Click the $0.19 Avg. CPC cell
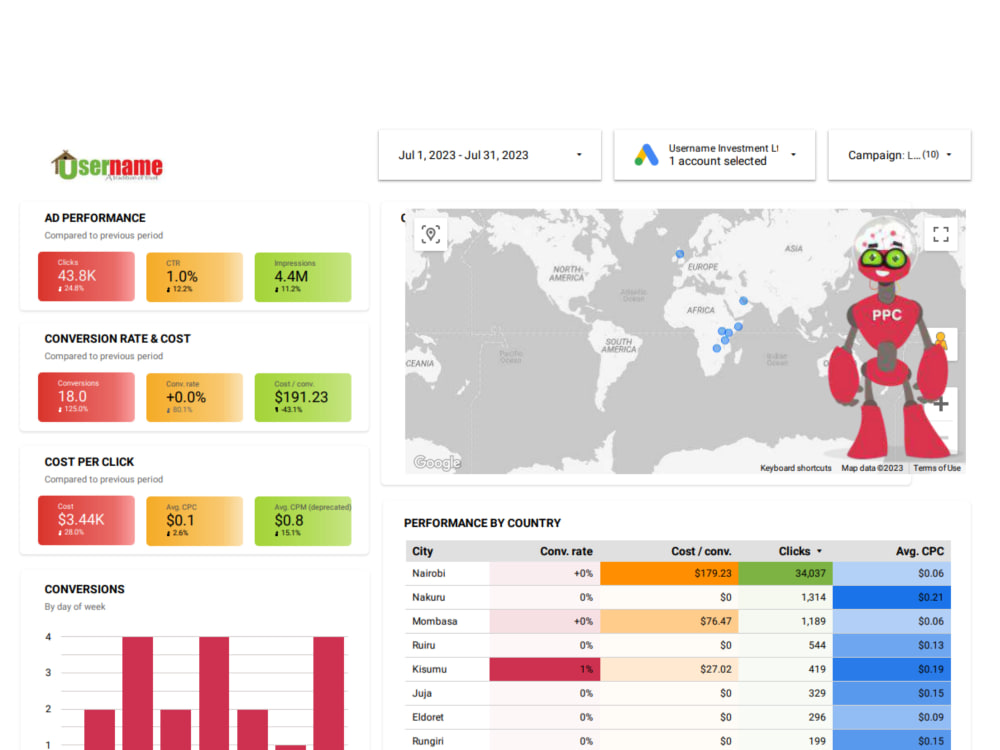 [892, 669]
